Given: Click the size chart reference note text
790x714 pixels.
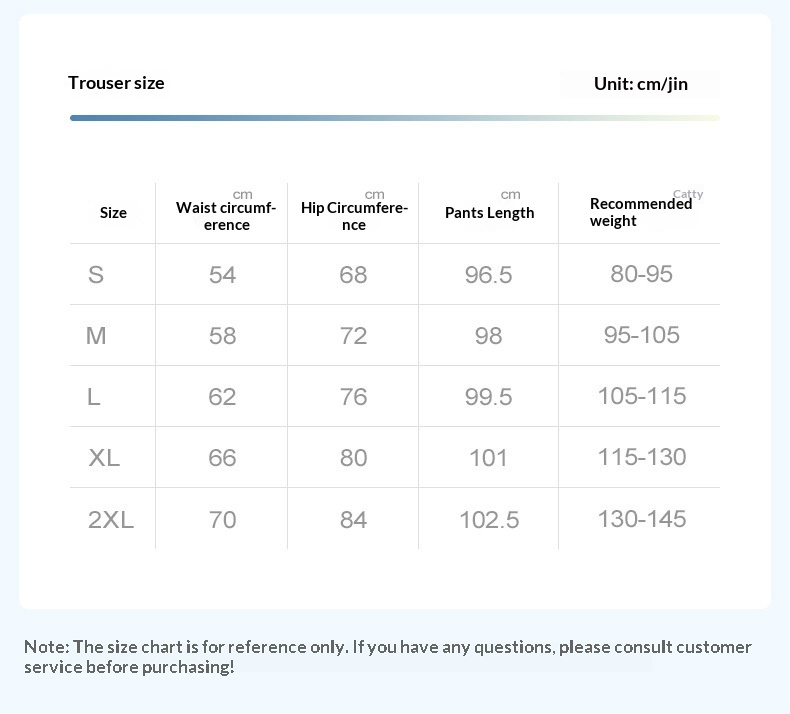Looking at the screenshot, I should (387, 657).
